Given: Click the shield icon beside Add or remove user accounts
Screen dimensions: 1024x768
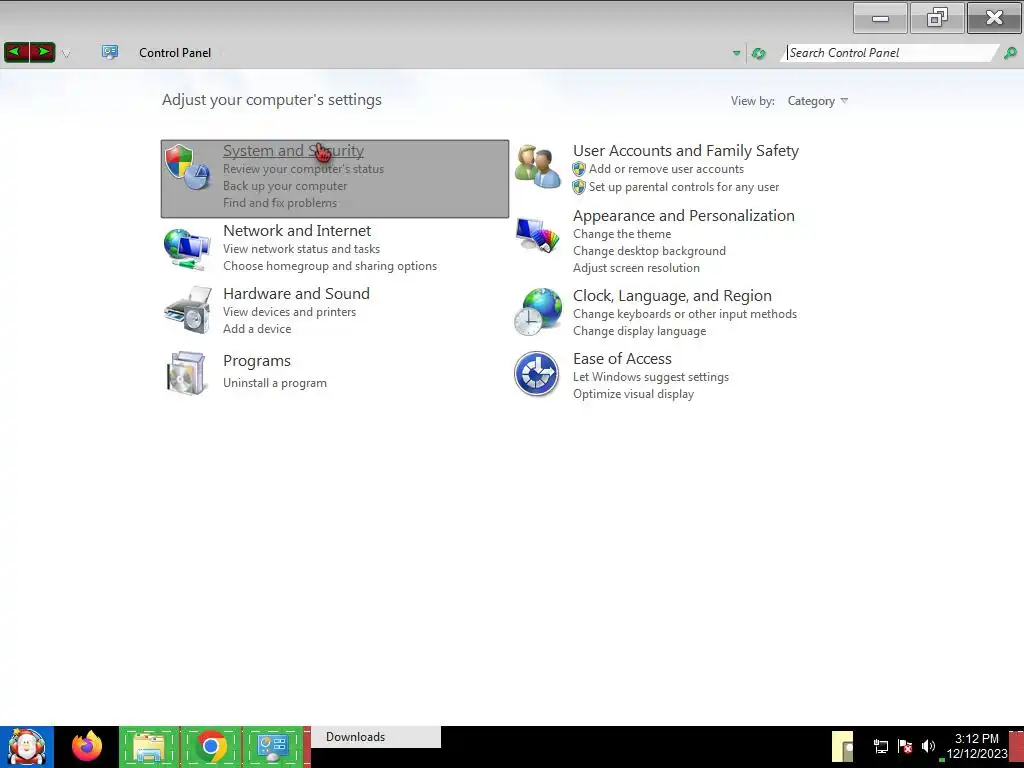Looking at the screenshot, I should 579,169.
